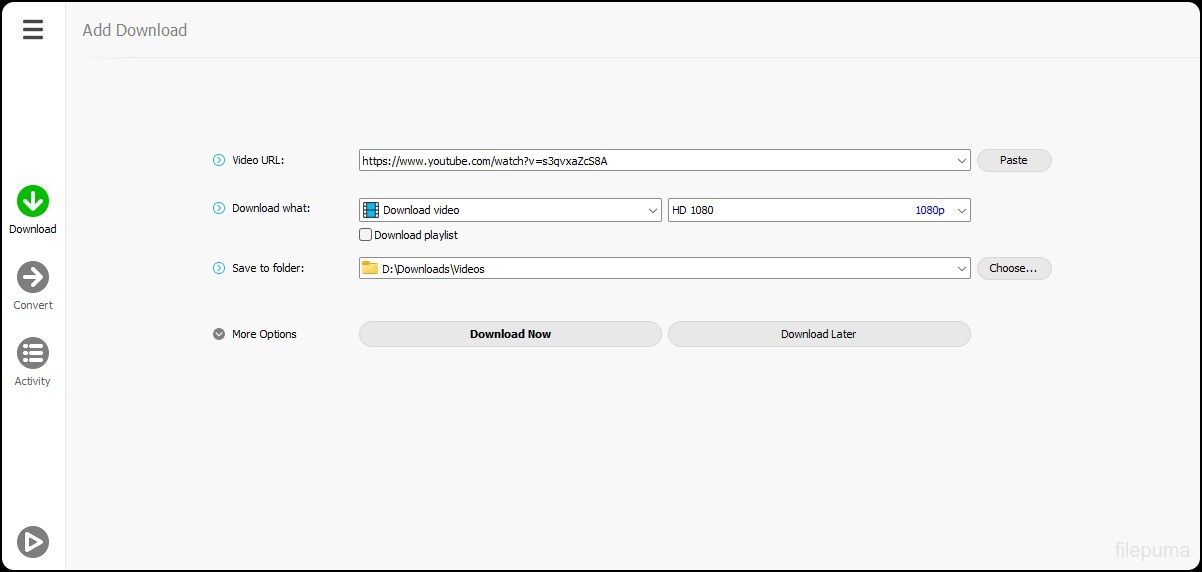Click the help icon beside Download what

pyautogui.click(x=219, y=209)
